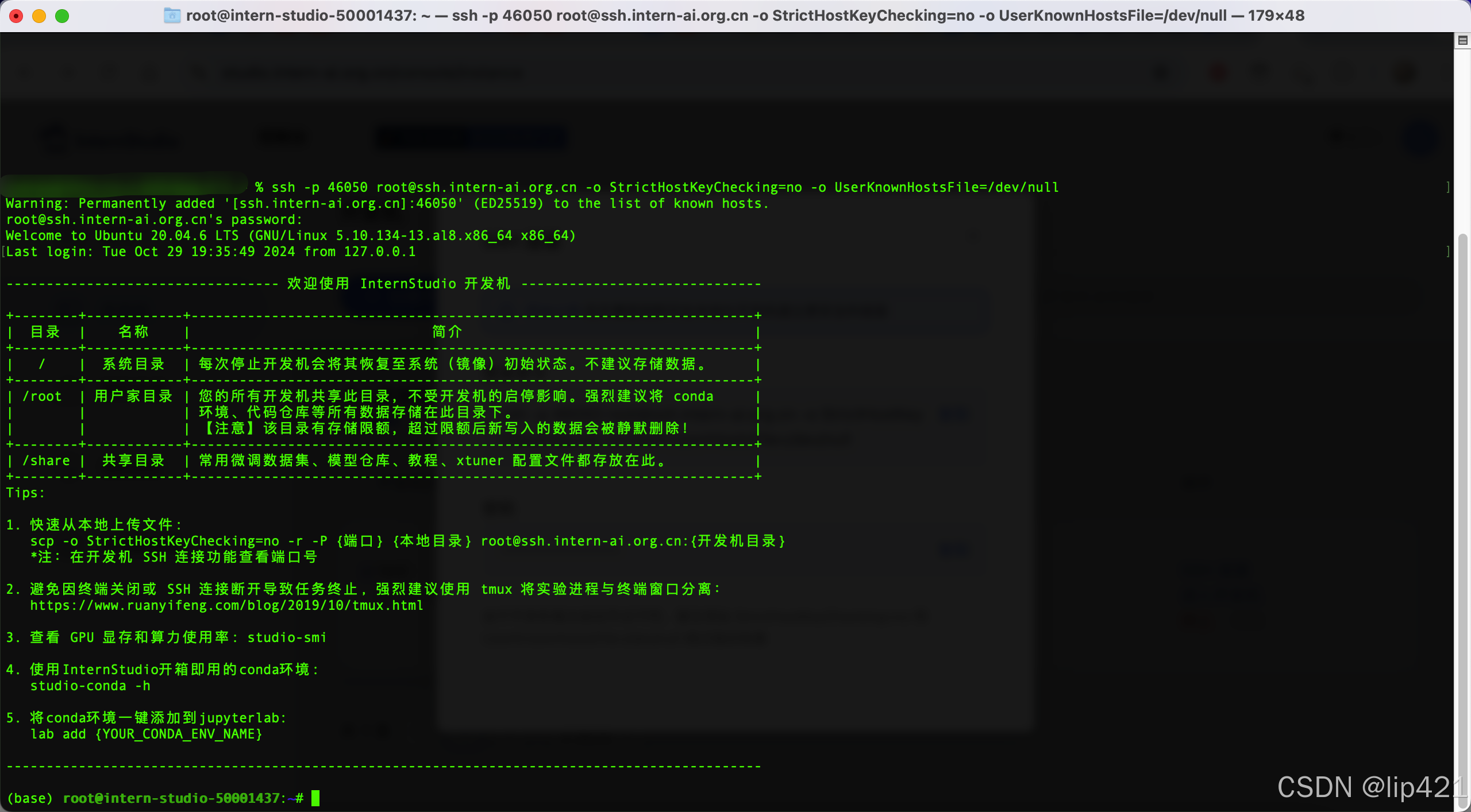Click the /root directory table cell
The width and height of the screenshot is (1471, 812).
[42, 396]
